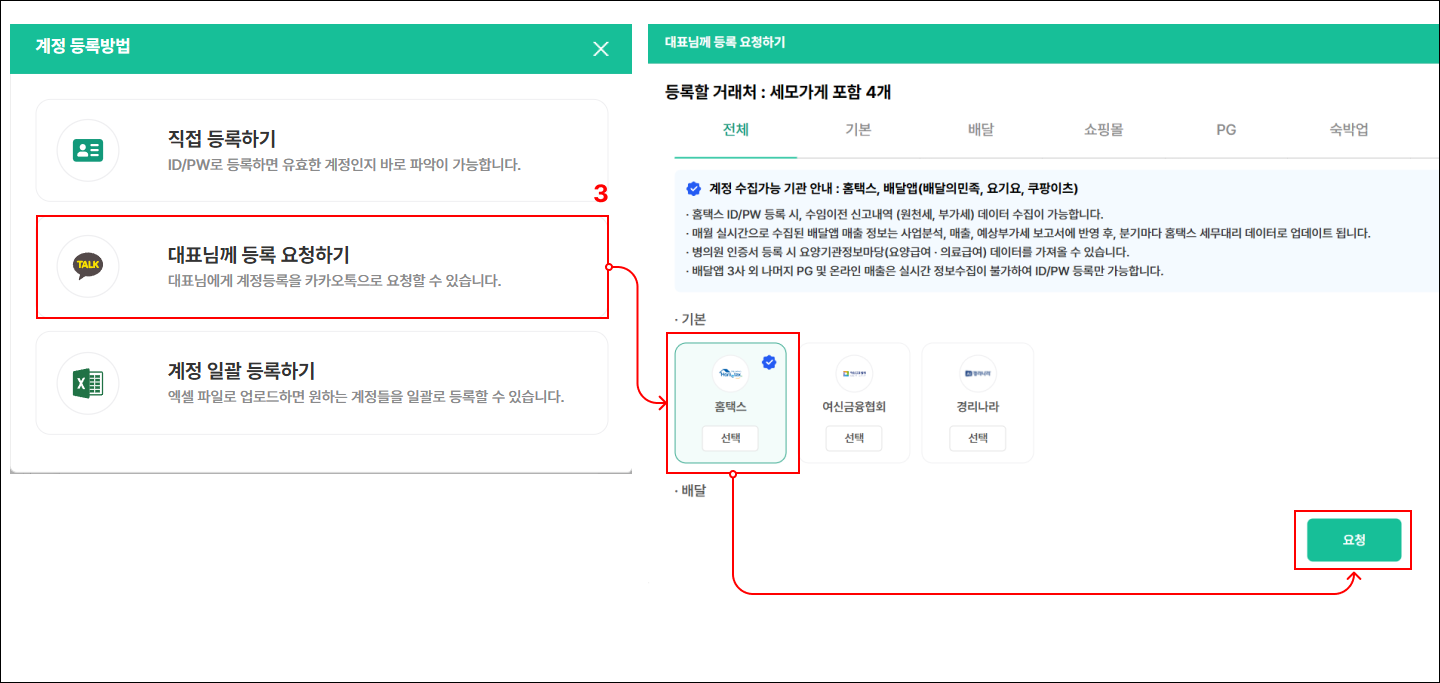
Task: Open the 쇼핑몰 tab
Action: coord(1103,130)
